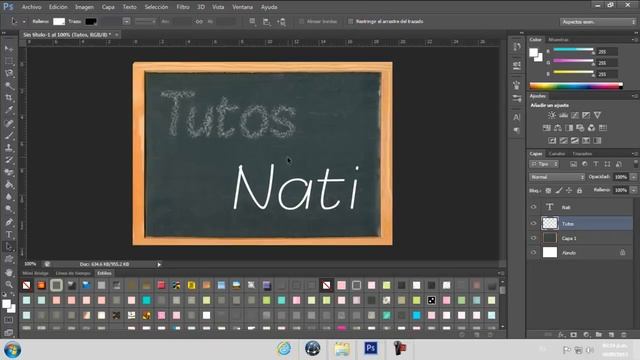
Task: Switch to the Canales tab
Action: [x=557, y=154]
